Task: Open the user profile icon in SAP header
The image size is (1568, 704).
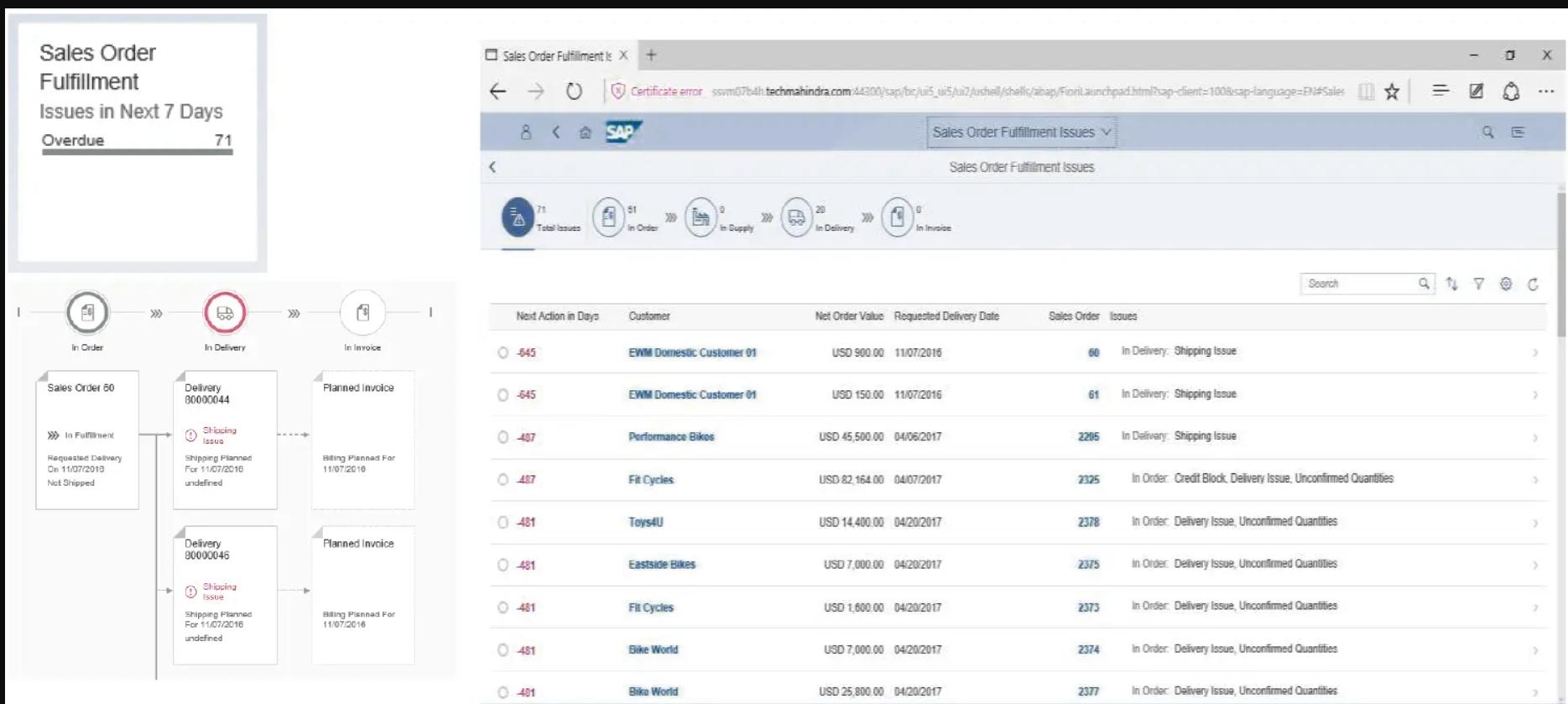Action: click(x=526, y=133)
